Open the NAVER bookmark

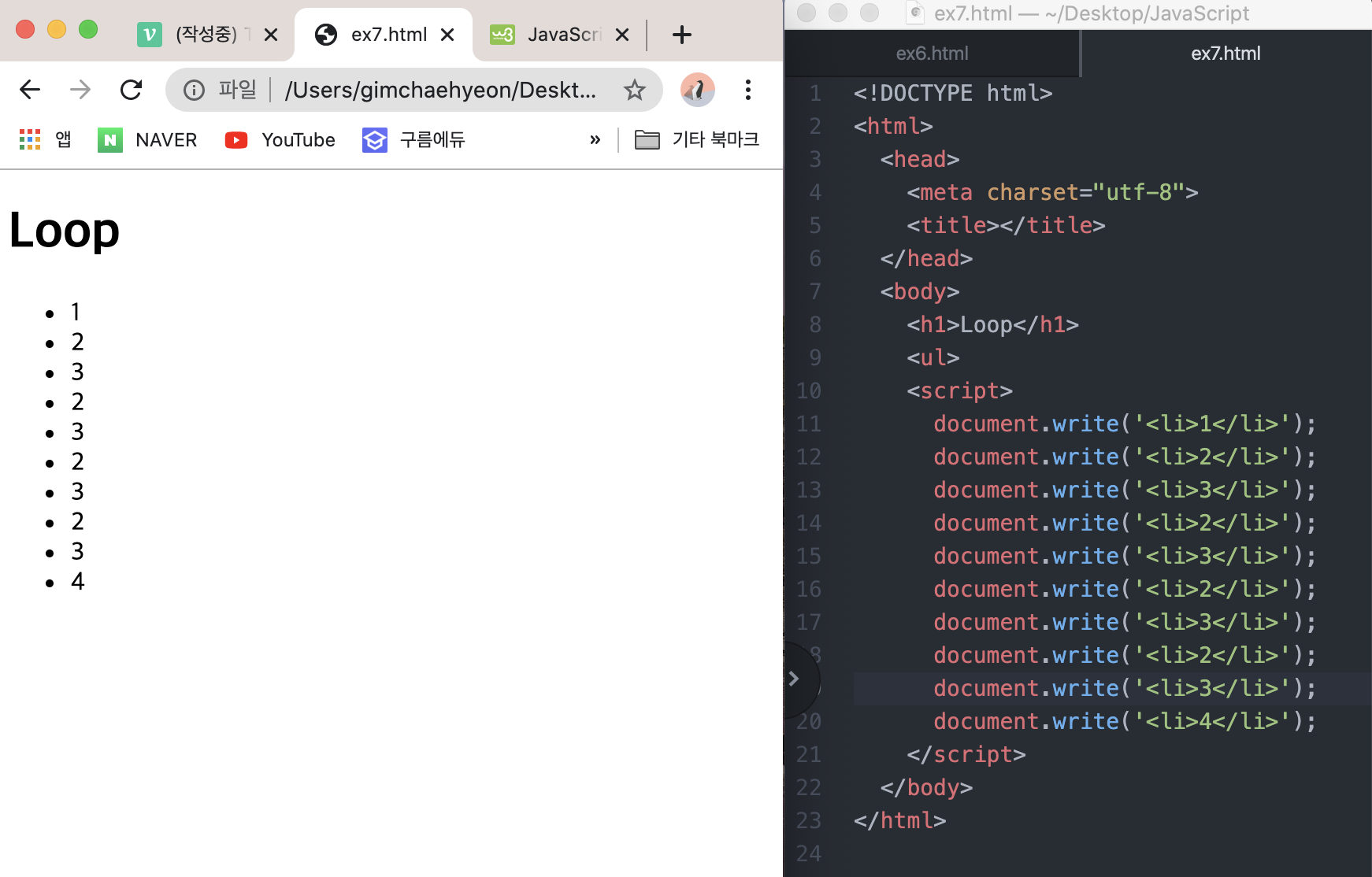point(147,140)
